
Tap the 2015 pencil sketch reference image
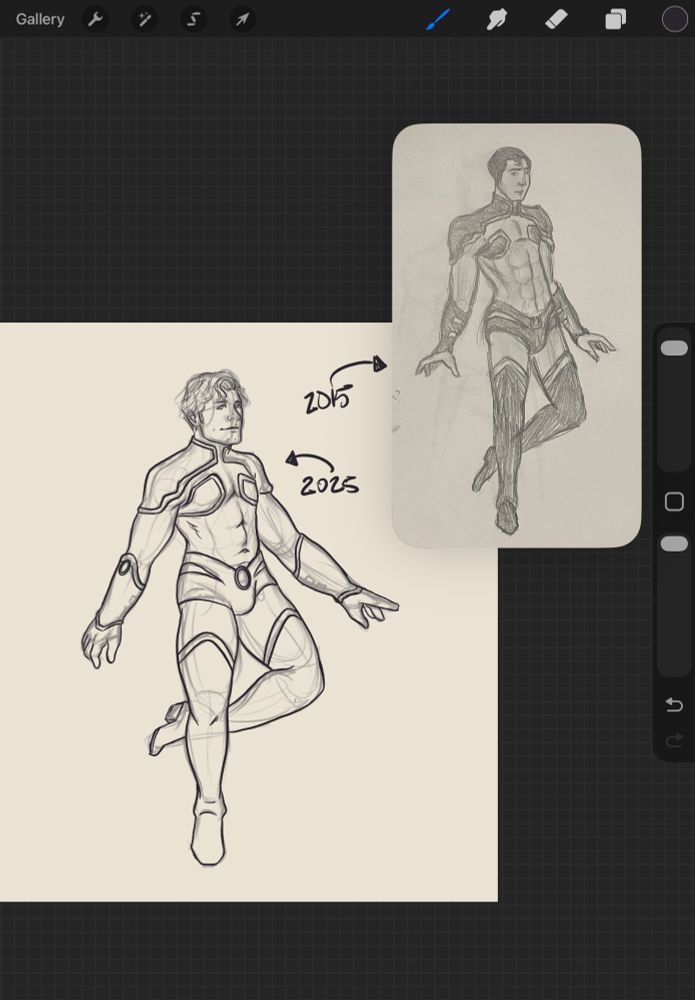click(x=516, y=335)
